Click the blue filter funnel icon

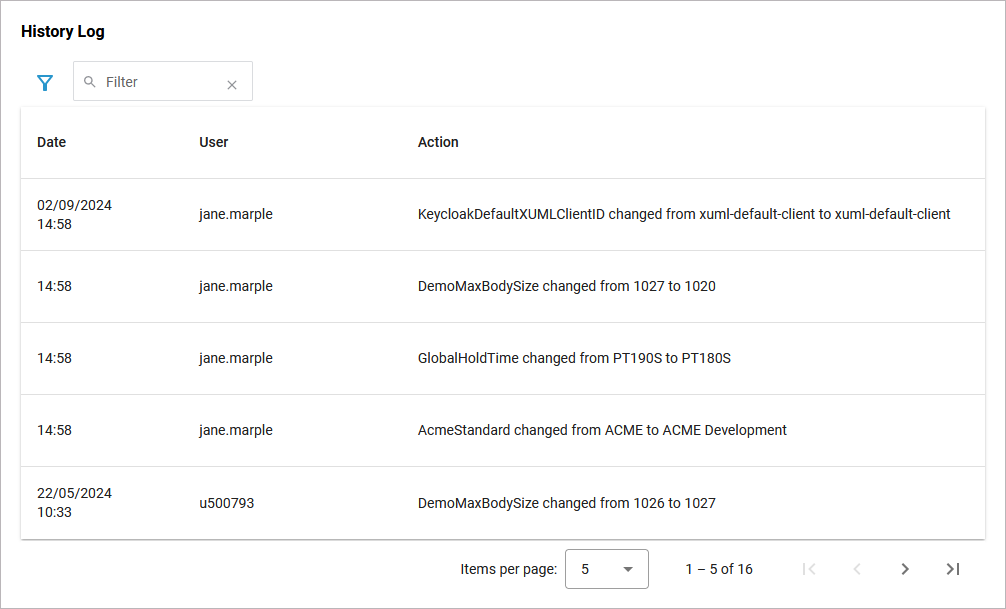point(45,83)
